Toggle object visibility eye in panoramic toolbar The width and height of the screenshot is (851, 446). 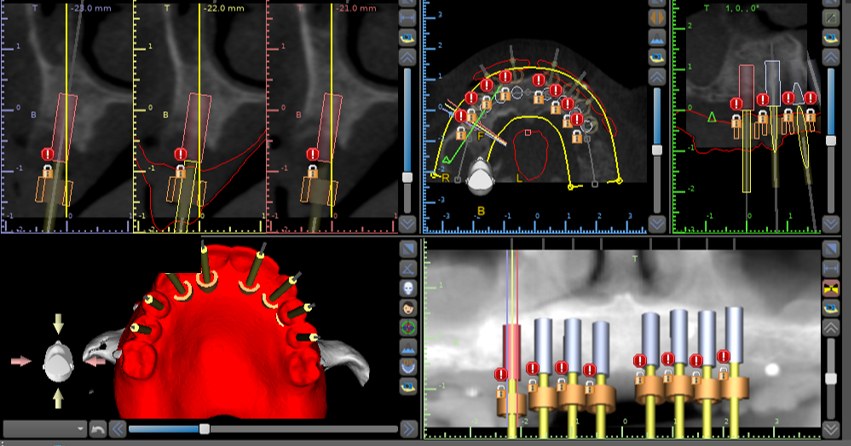[x=831, y=308]
